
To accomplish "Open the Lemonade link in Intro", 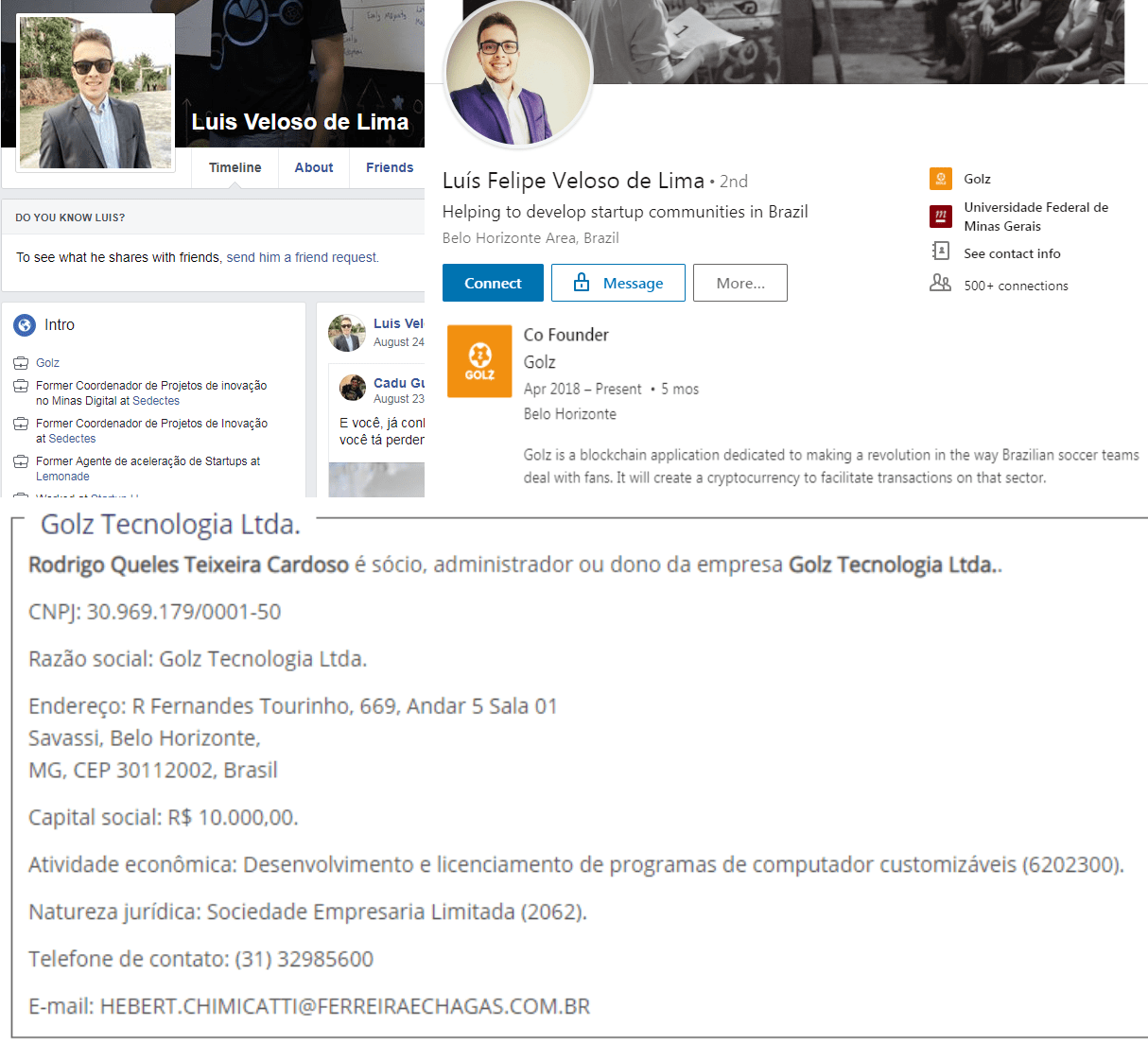I will [x=62, y=477].
